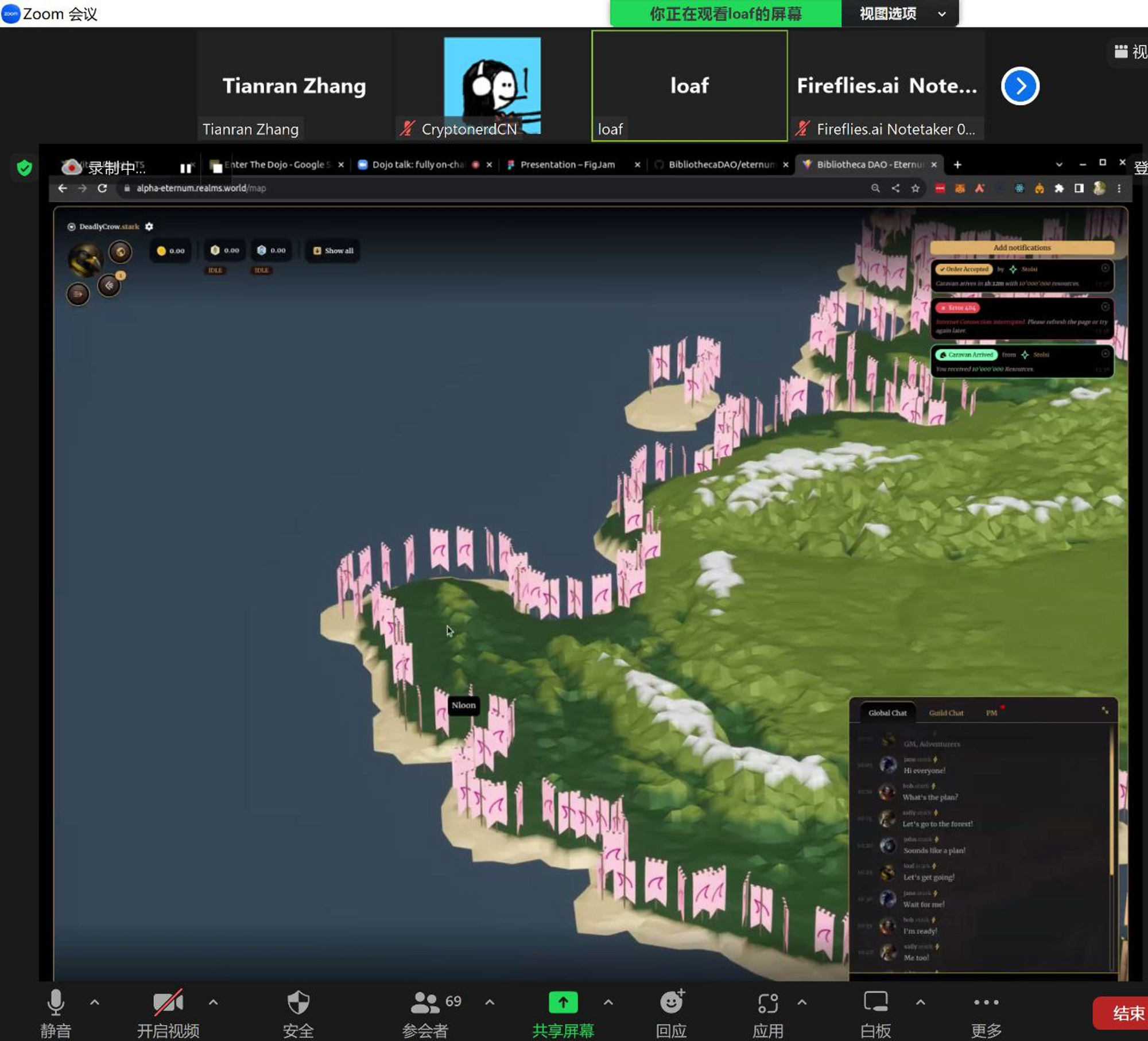The width and height of the screenshot is (1148, 1041).
Task: Expand the arrow beside 参会者 count
Action: pos(490,1002)
